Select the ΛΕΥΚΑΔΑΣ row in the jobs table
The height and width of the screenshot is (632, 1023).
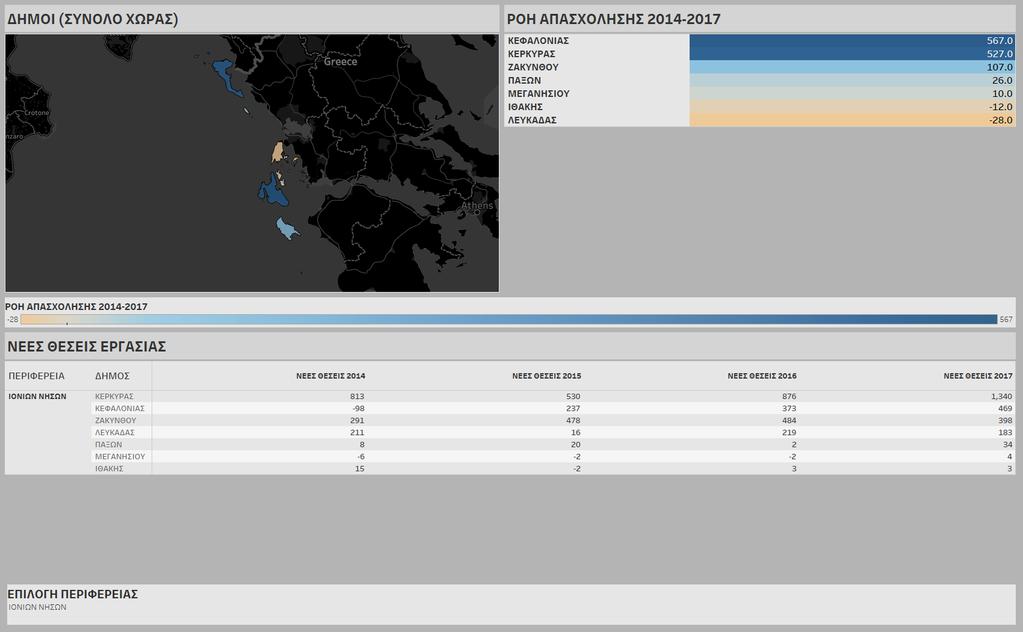tap(553, 432)
